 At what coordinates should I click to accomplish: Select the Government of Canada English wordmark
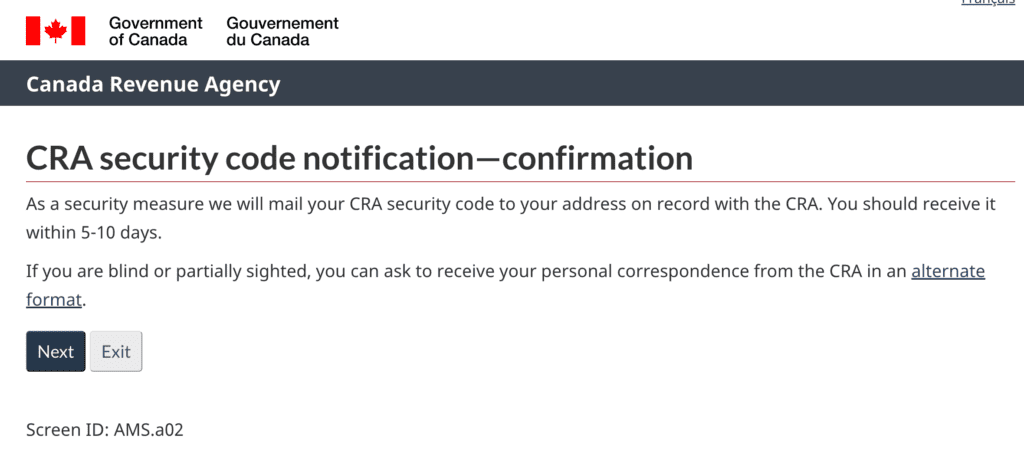tap(155, 31)
